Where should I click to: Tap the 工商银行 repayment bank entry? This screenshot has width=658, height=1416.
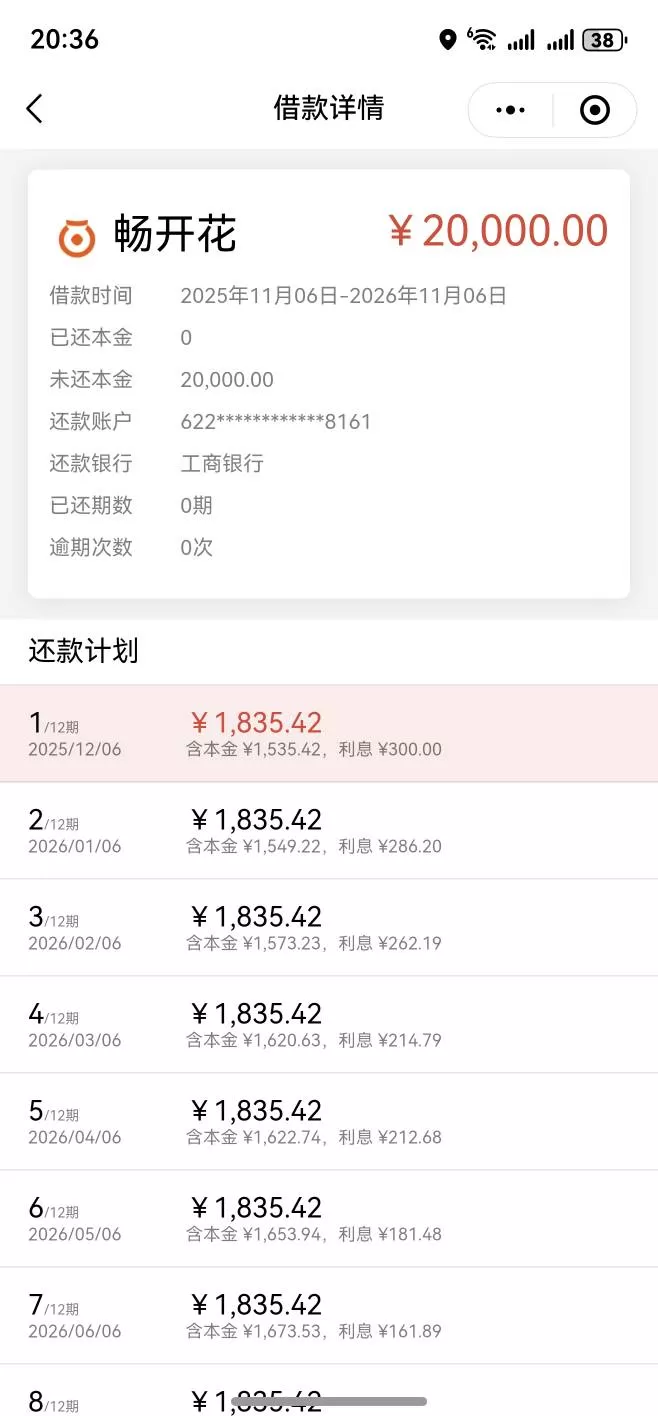pyautogui.click(x=221, y=463)
